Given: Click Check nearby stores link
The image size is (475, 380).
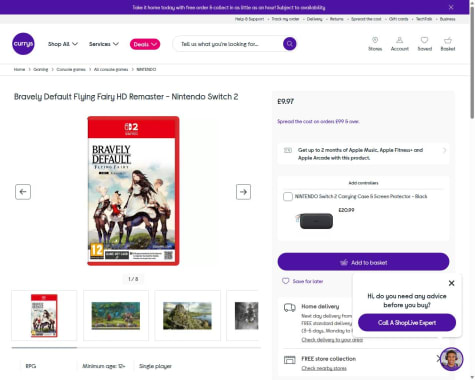Looking at the screenshot, I should click(x=324, y=368).
